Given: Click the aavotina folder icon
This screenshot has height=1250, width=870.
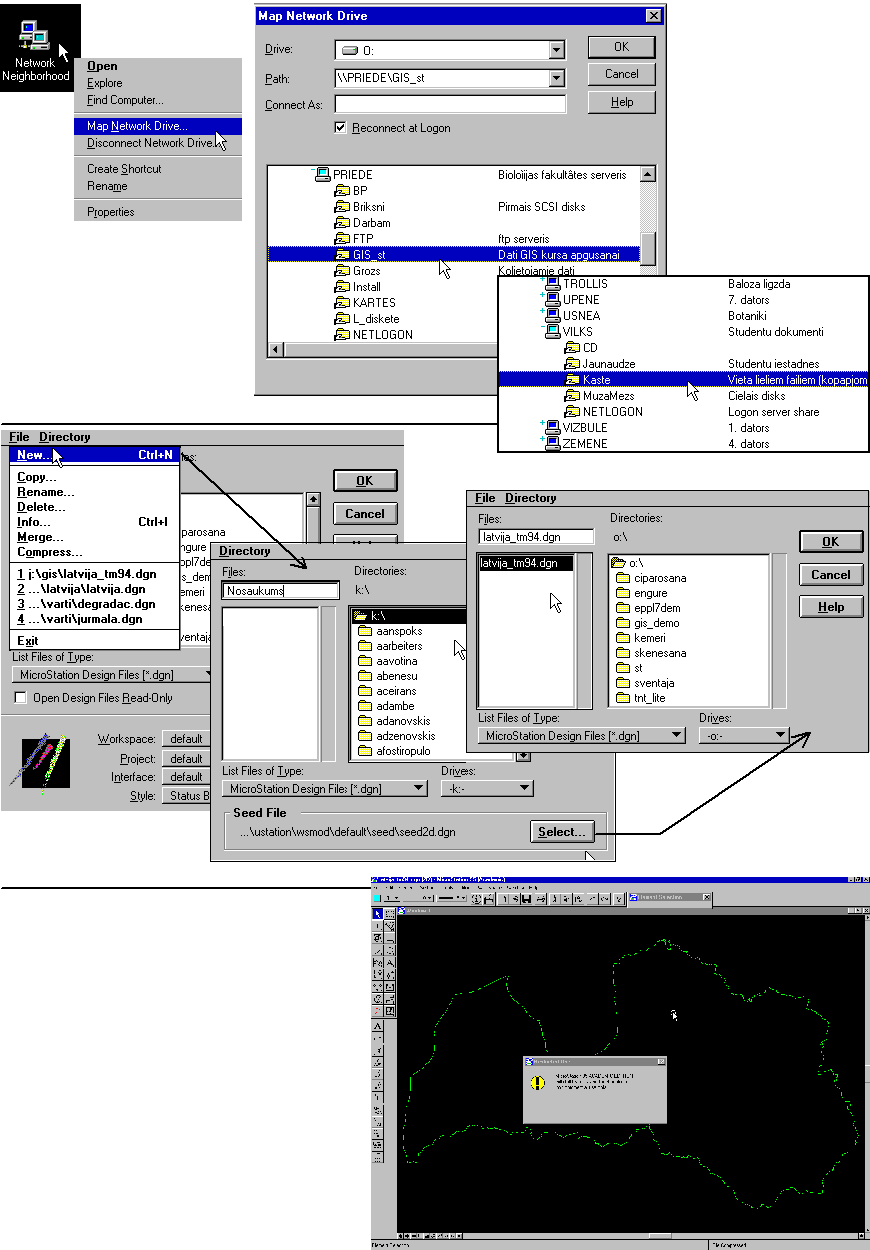Looking at the screenshot, I should (x=365, y=661).
